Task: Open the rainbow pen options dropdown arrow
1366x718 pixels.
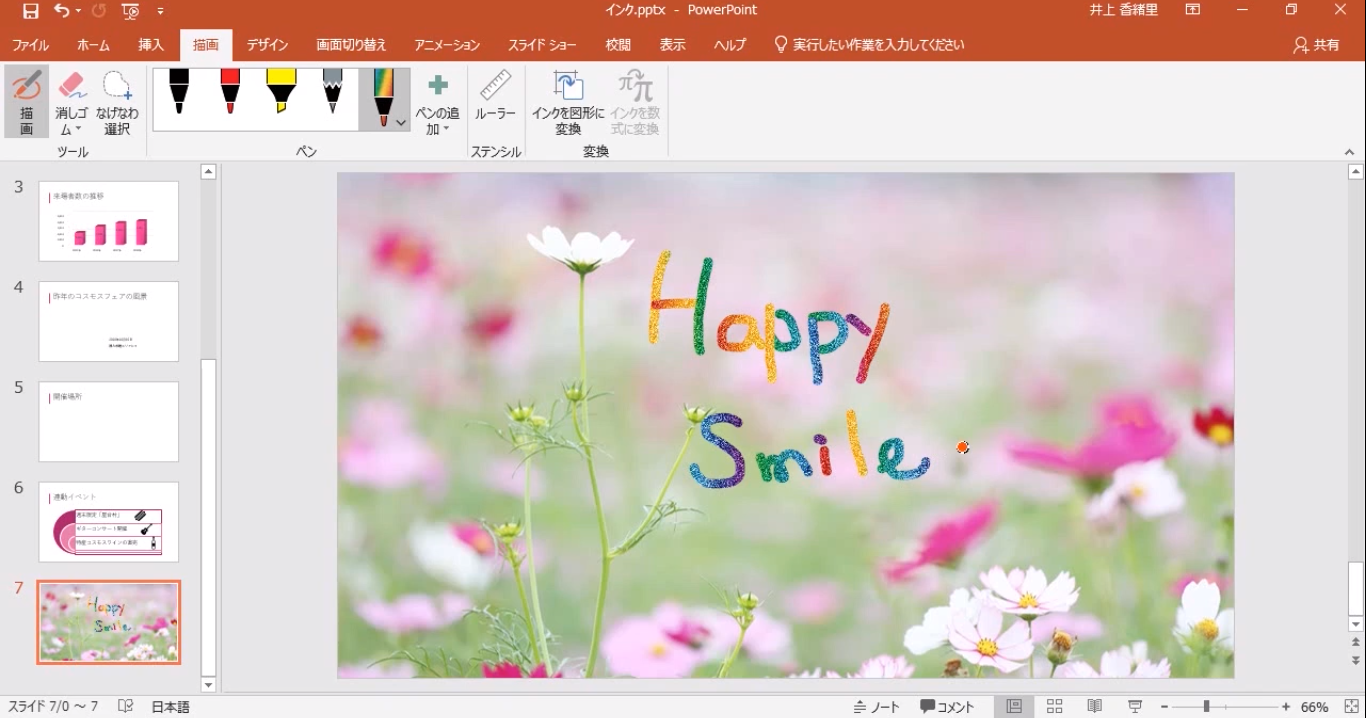Action: [x=401, y=123]
